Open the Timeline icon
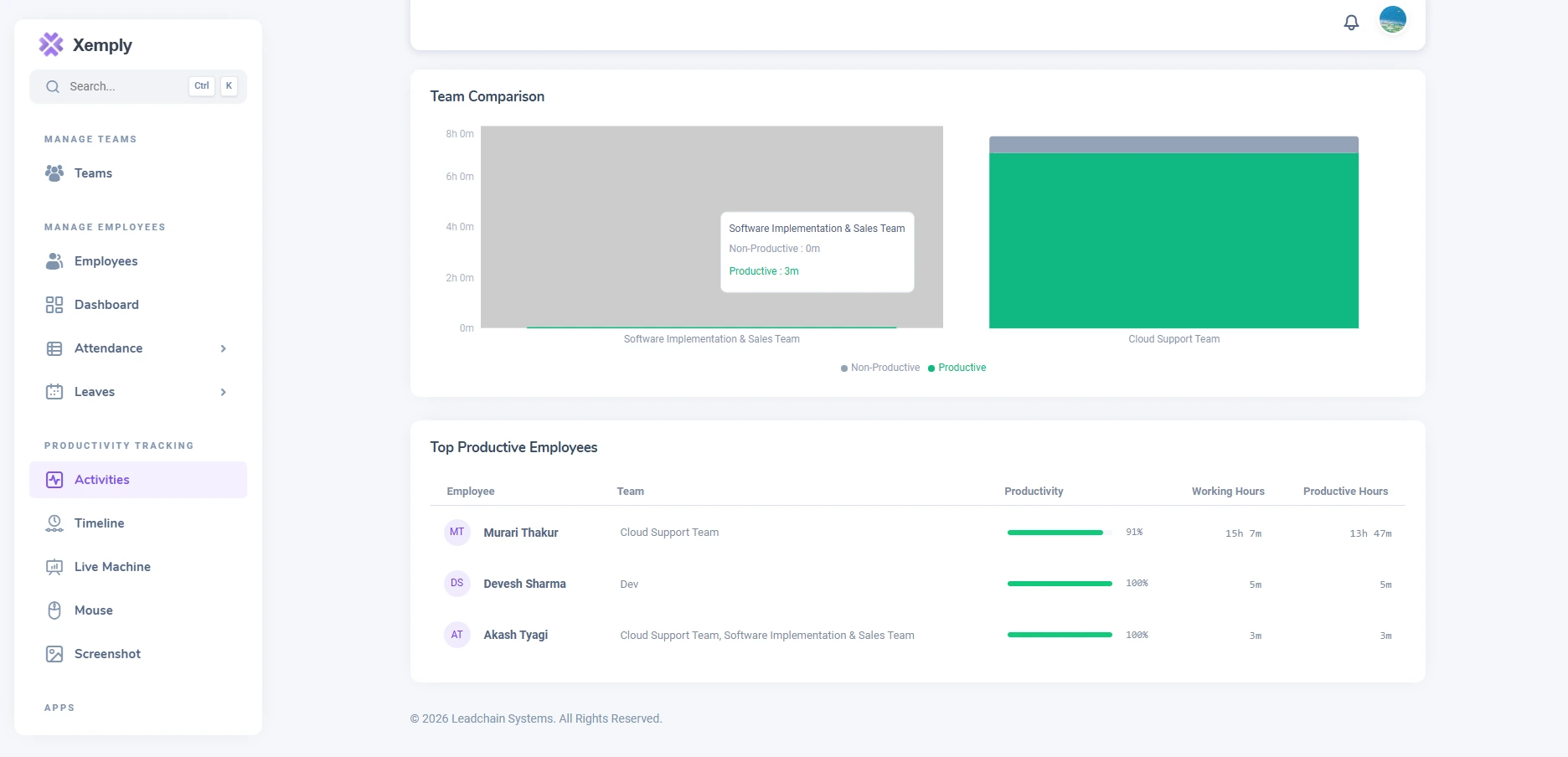1568x757 pixels. (54, 523)
